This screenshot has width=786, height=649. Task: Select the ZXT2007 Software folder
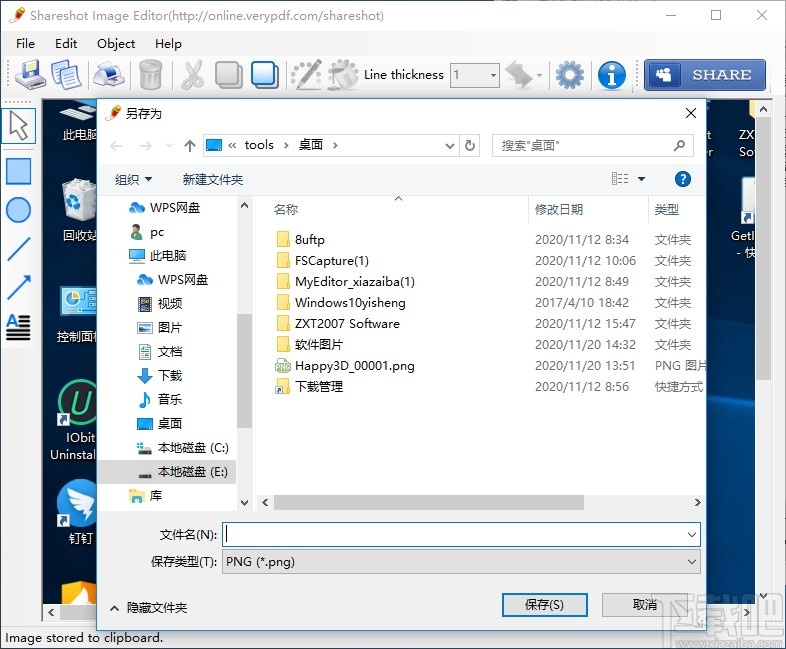(x=337, y=324)
